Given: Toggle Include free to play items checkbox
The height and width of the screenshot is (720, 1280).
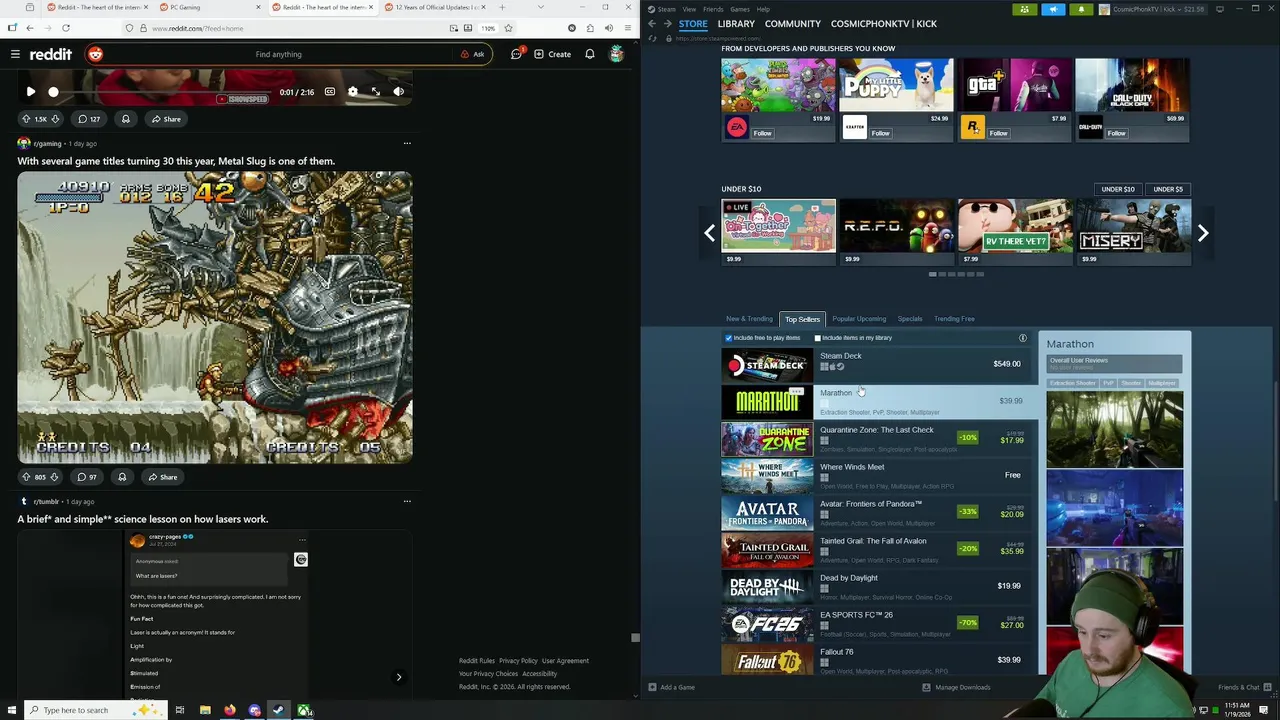Looking at the screenshot, I should (728, 338).
